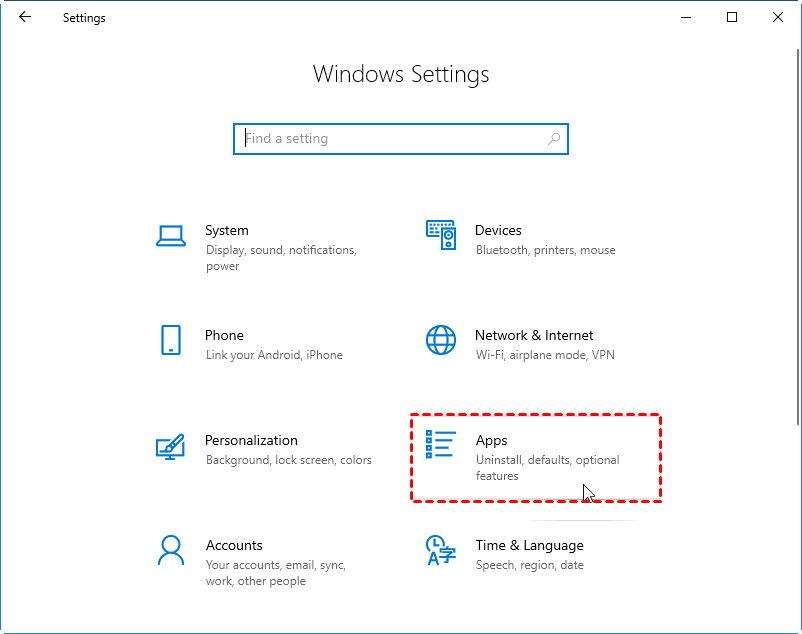Open the Accounts category title
The width and height of the screenshot is (802, 634).
[234, 545]
